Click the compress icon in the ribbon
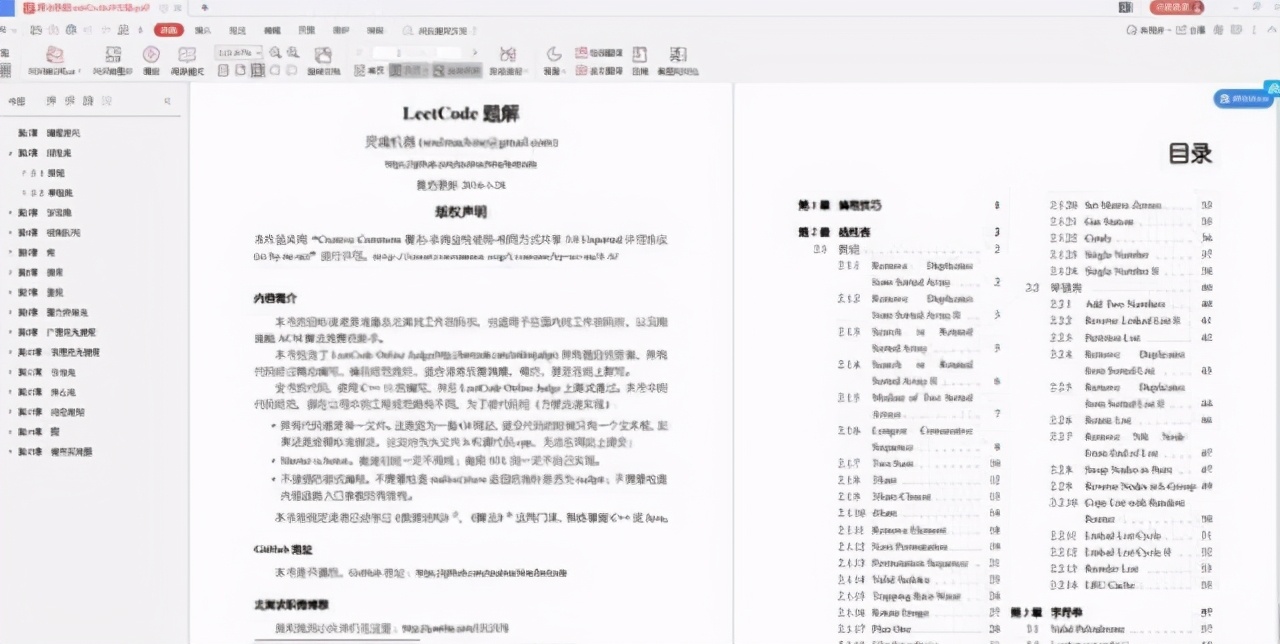 [639, 54]
